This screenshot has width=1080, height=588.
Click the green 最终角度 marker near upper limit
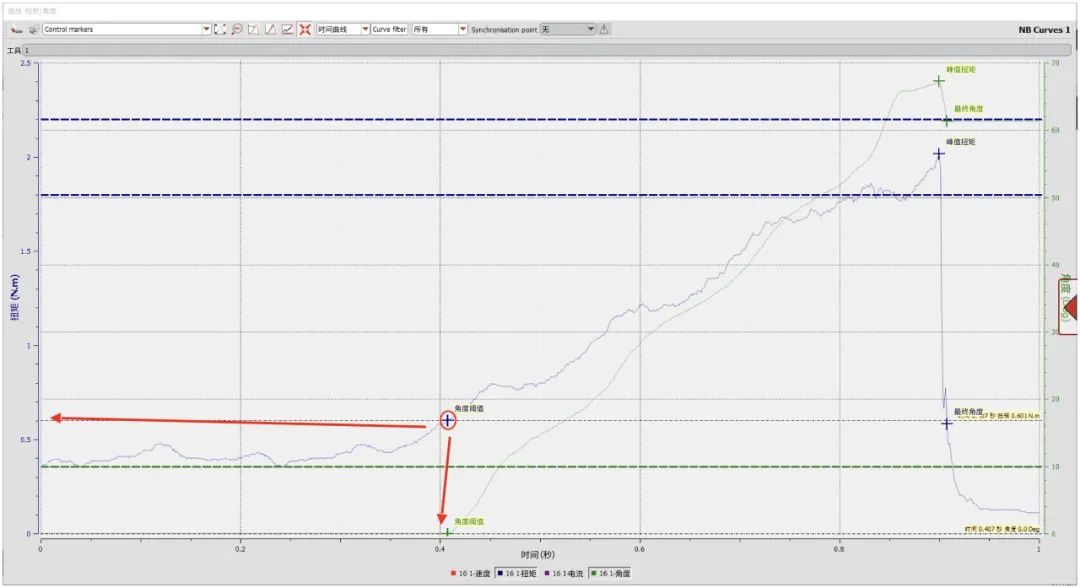click(947, 121)
